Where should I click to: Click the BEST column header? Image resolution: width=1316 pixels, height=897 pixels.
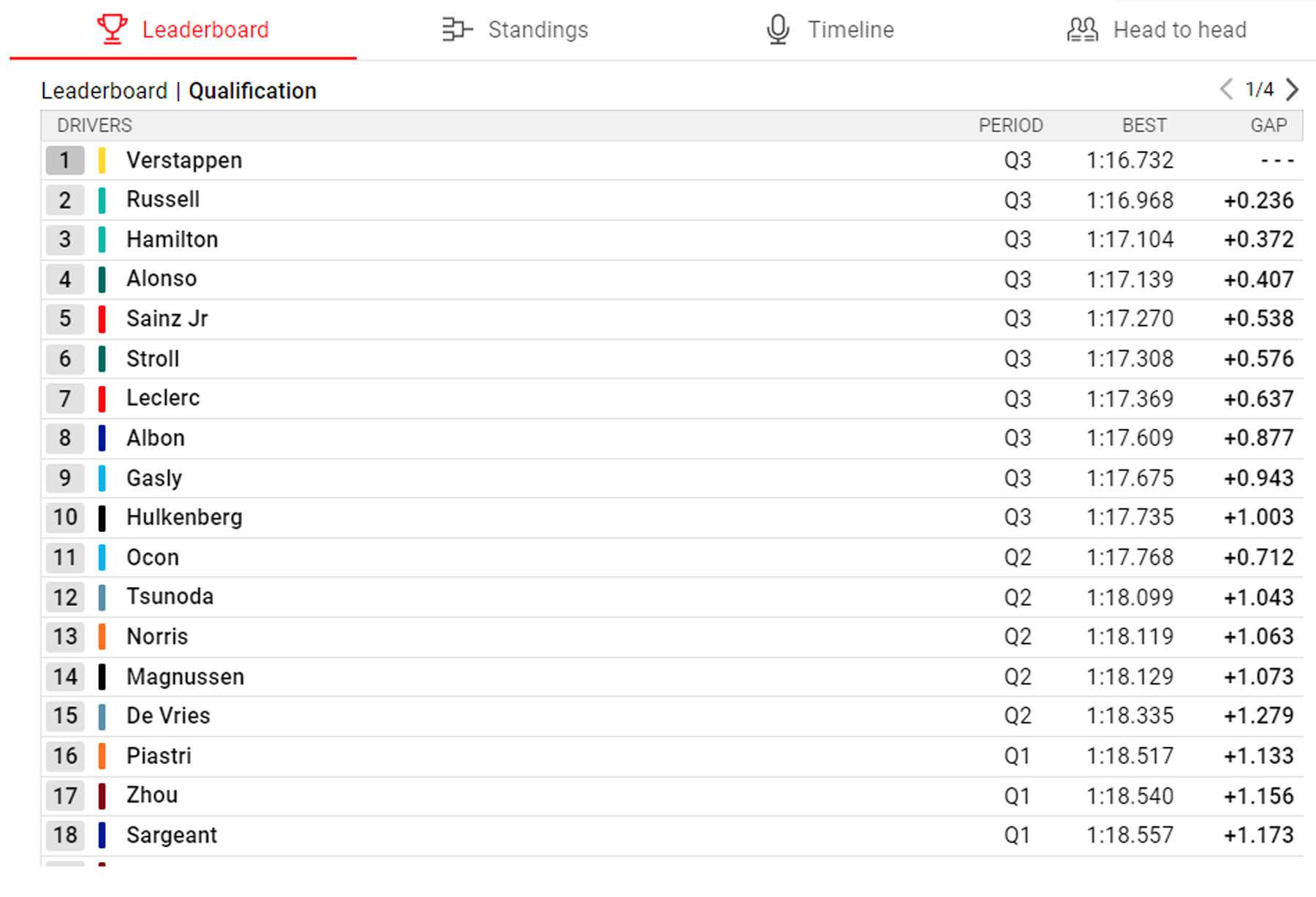coord(1144,126)
